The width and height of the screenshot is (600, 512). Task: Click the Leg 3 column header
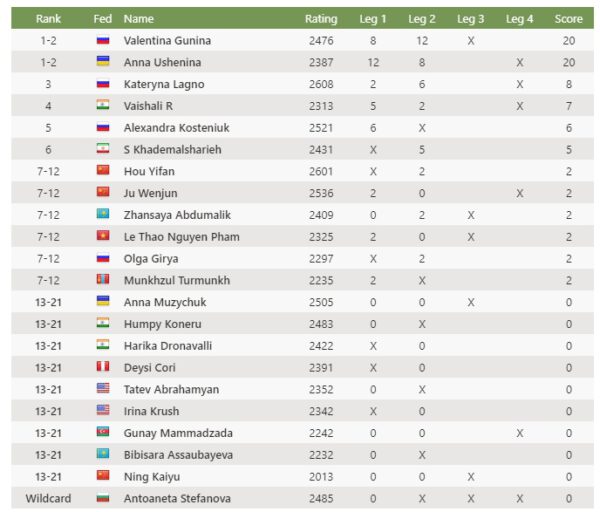point(470,19)
